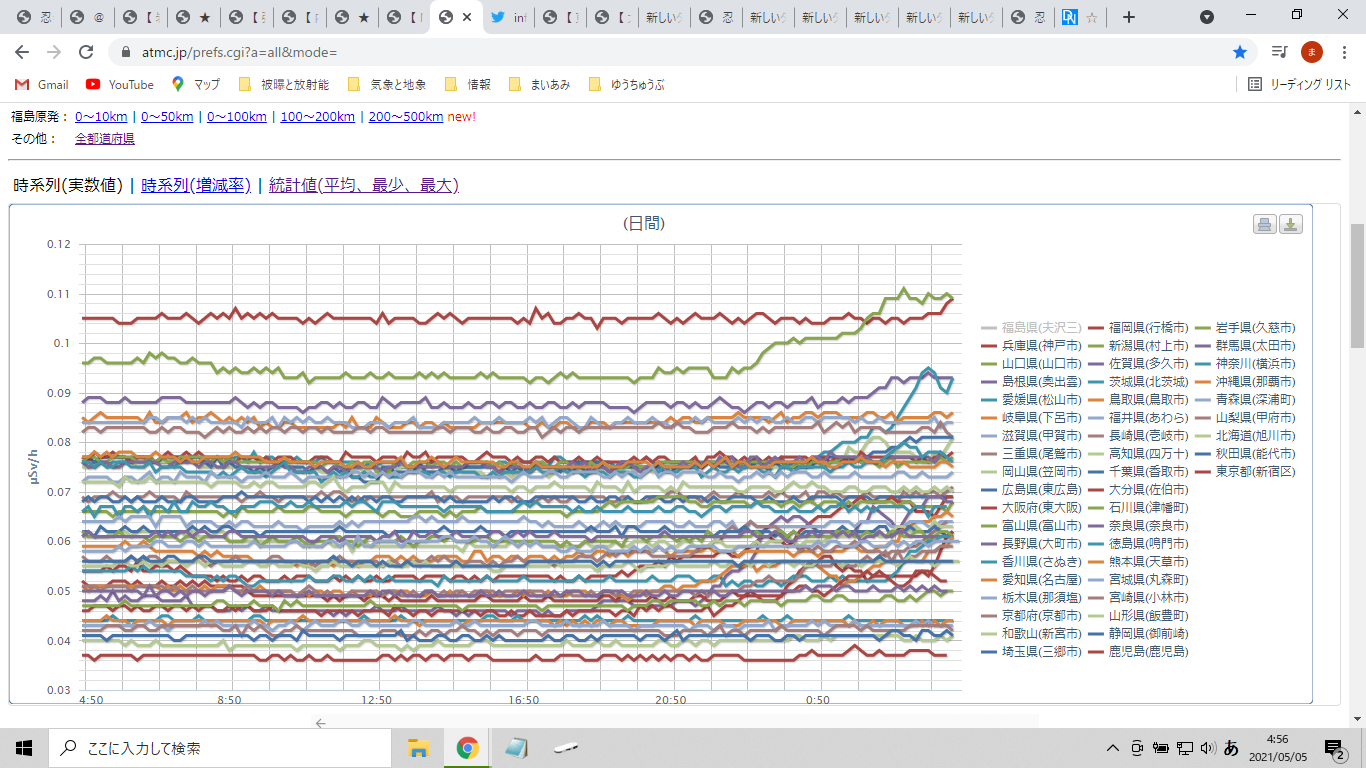Expand the ゆうちゅうぶ bookmark folder
1366x768 pixels.
[627, 85]
